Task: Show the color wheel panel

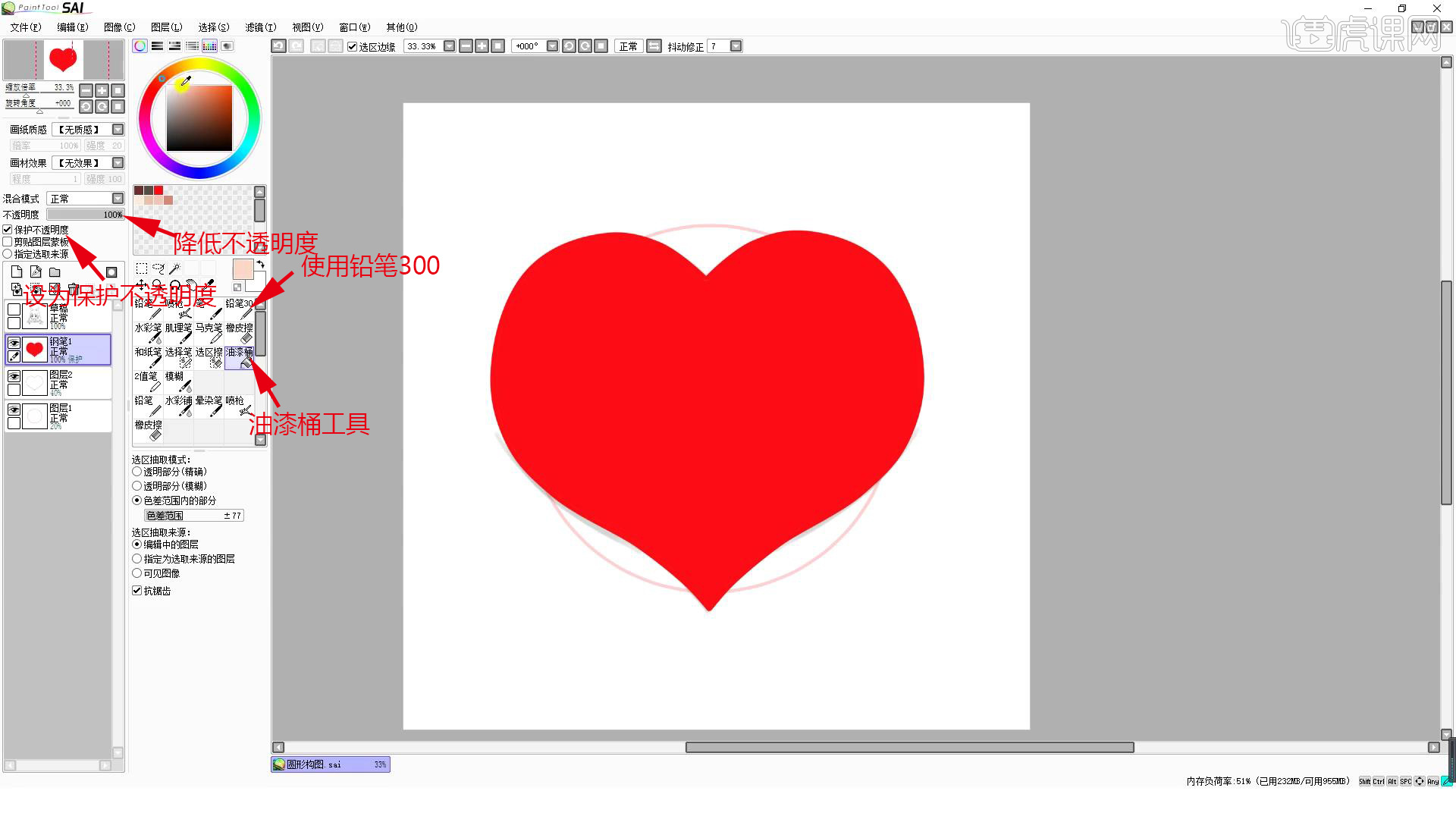Action: [x=140, y=46]
